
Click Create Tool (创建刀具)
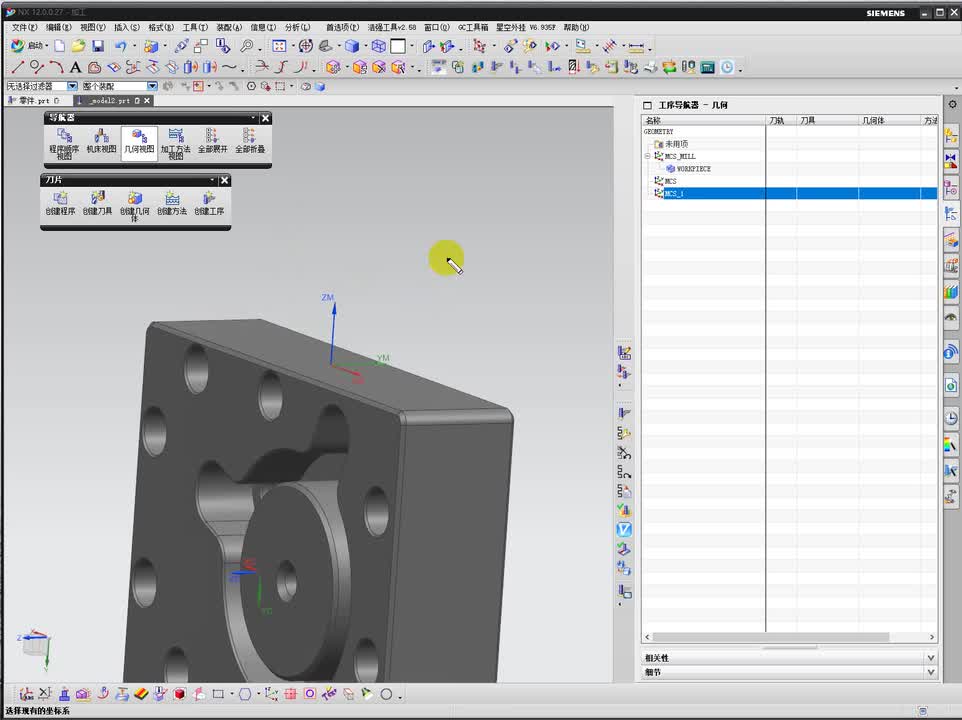[x=98, y=203]
